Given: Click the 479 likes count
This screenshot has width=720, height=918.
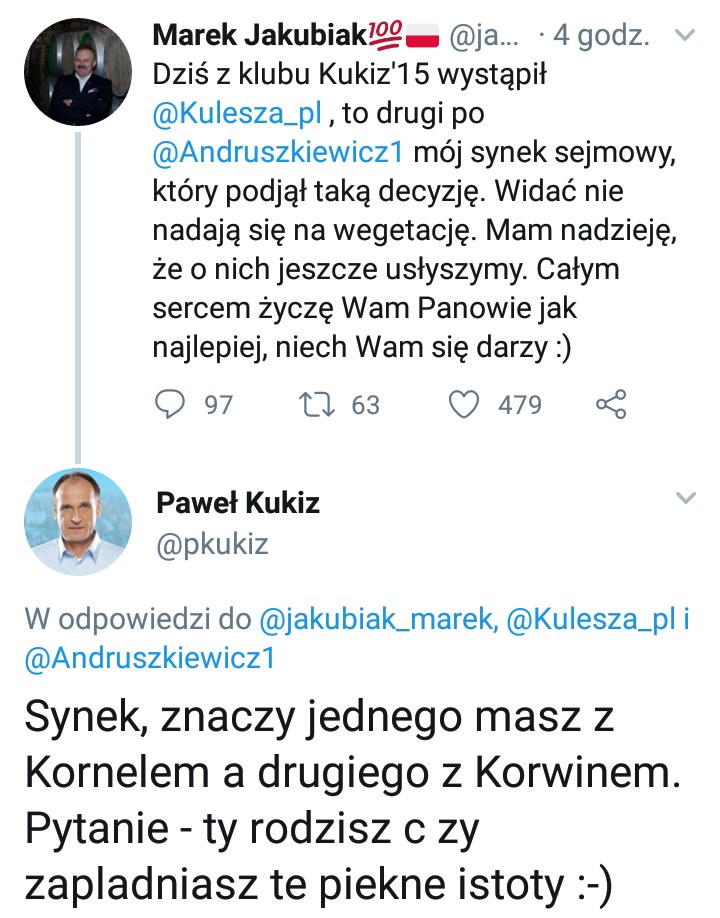Looking at the screenshot, I should pyautogui.click(x=519, y=405).
